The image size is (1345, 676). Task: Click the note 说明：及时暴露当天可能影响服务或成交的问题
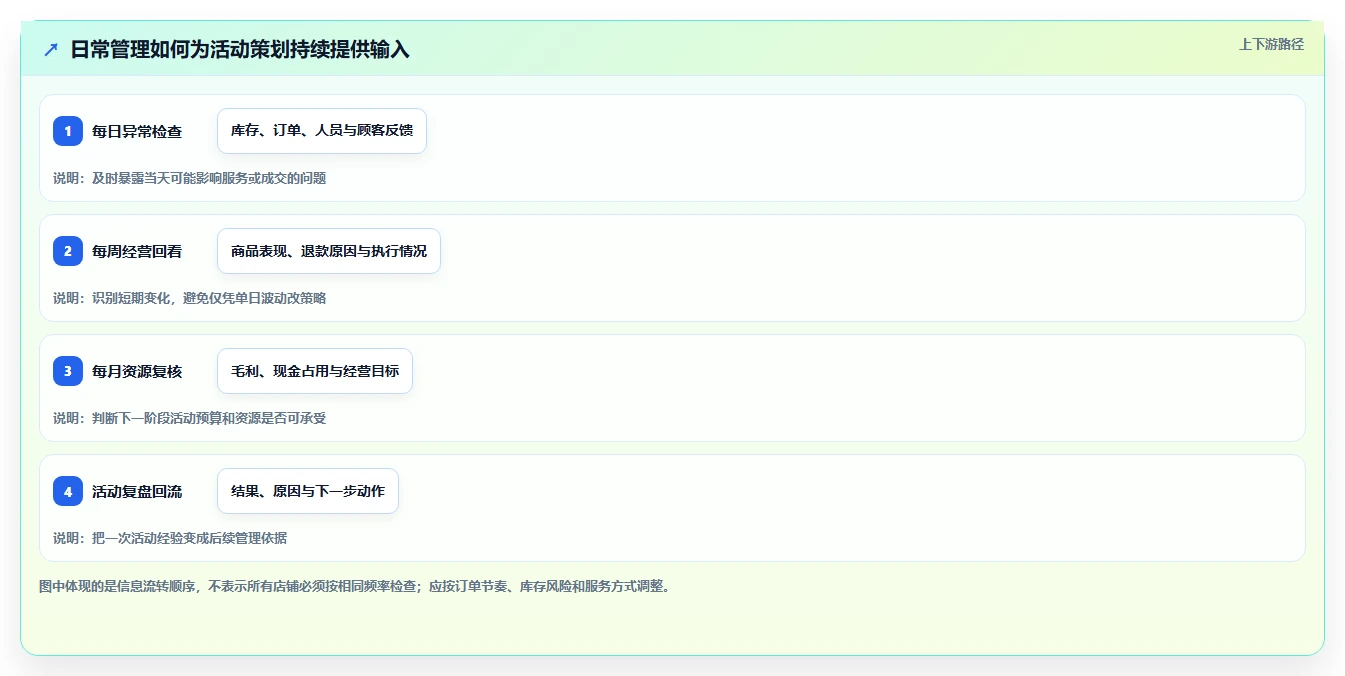pyautogui.click(x=190, y=178)
